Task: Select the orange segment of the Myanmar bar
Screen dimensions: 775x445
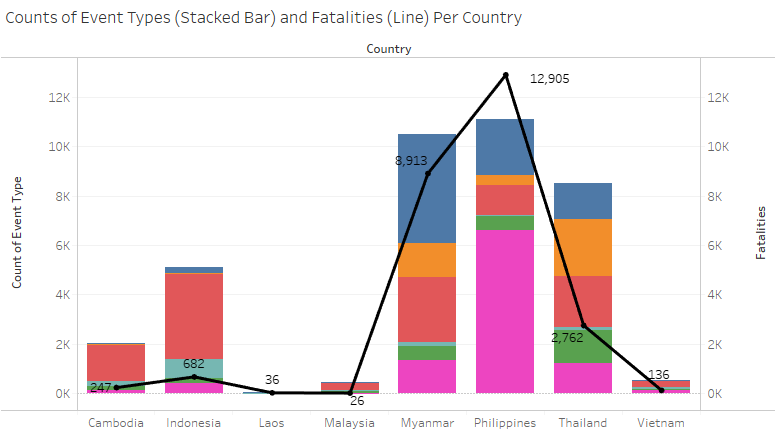Action: (427, 260)
